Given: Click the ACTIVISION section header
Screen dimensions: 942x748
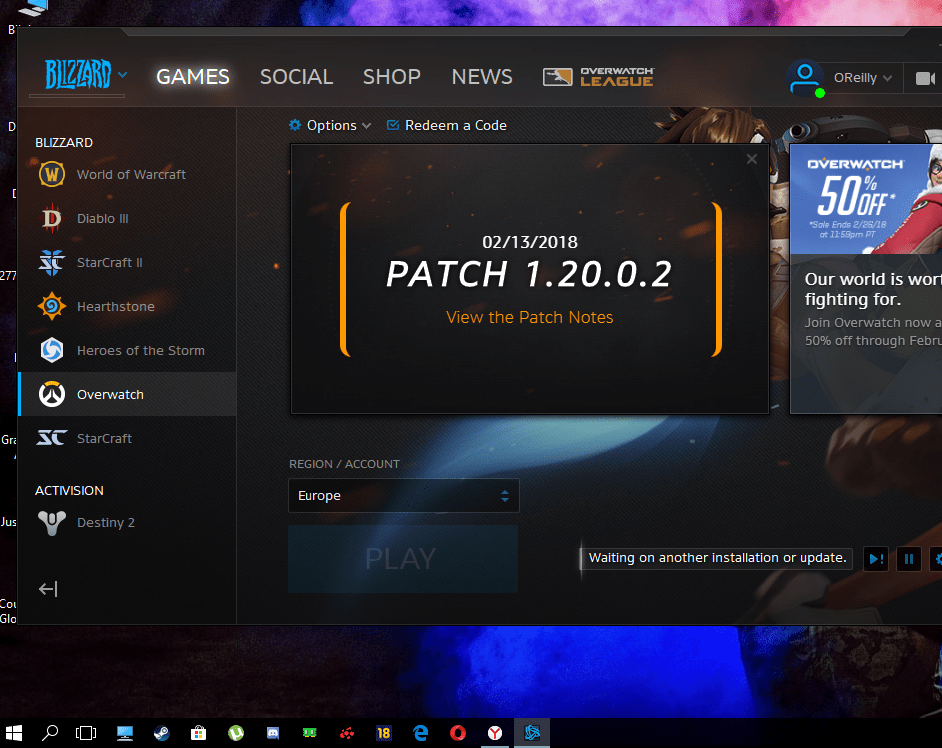Looking at the screenshot, I should [x=69, y=490].
